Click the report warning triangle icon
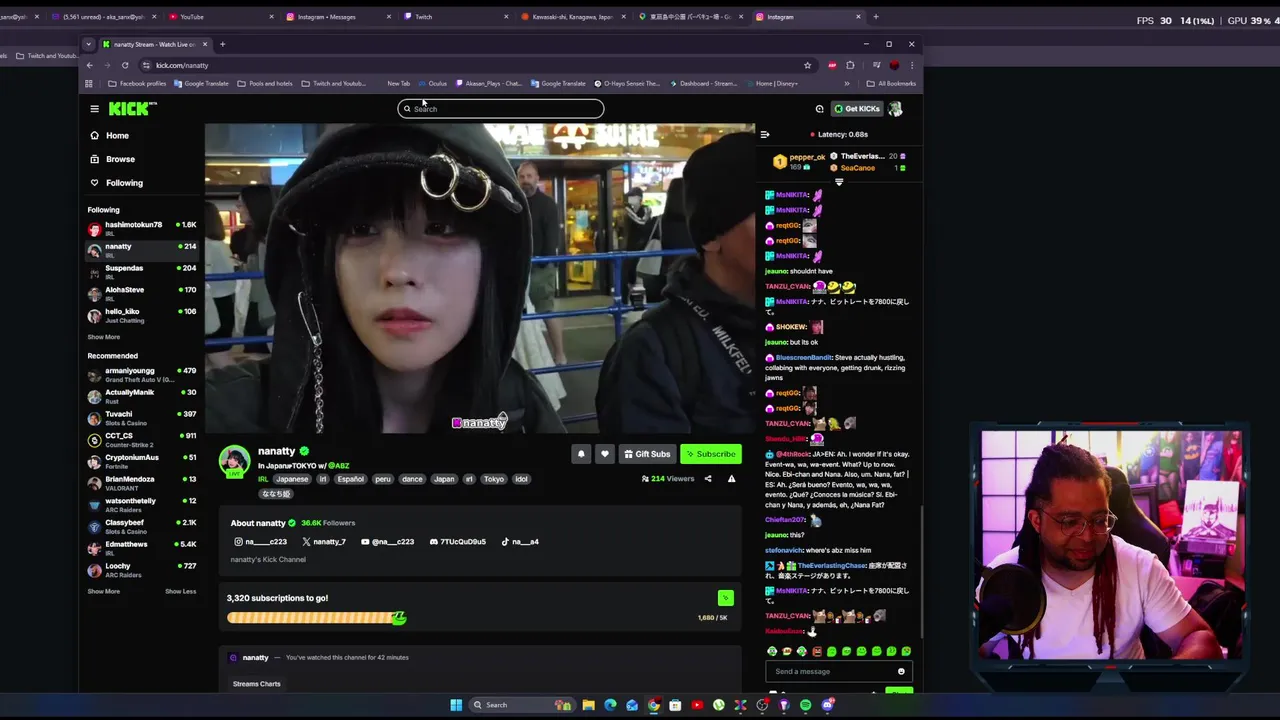Viewport: 1280px width, 720px height. tap(731, 479)
